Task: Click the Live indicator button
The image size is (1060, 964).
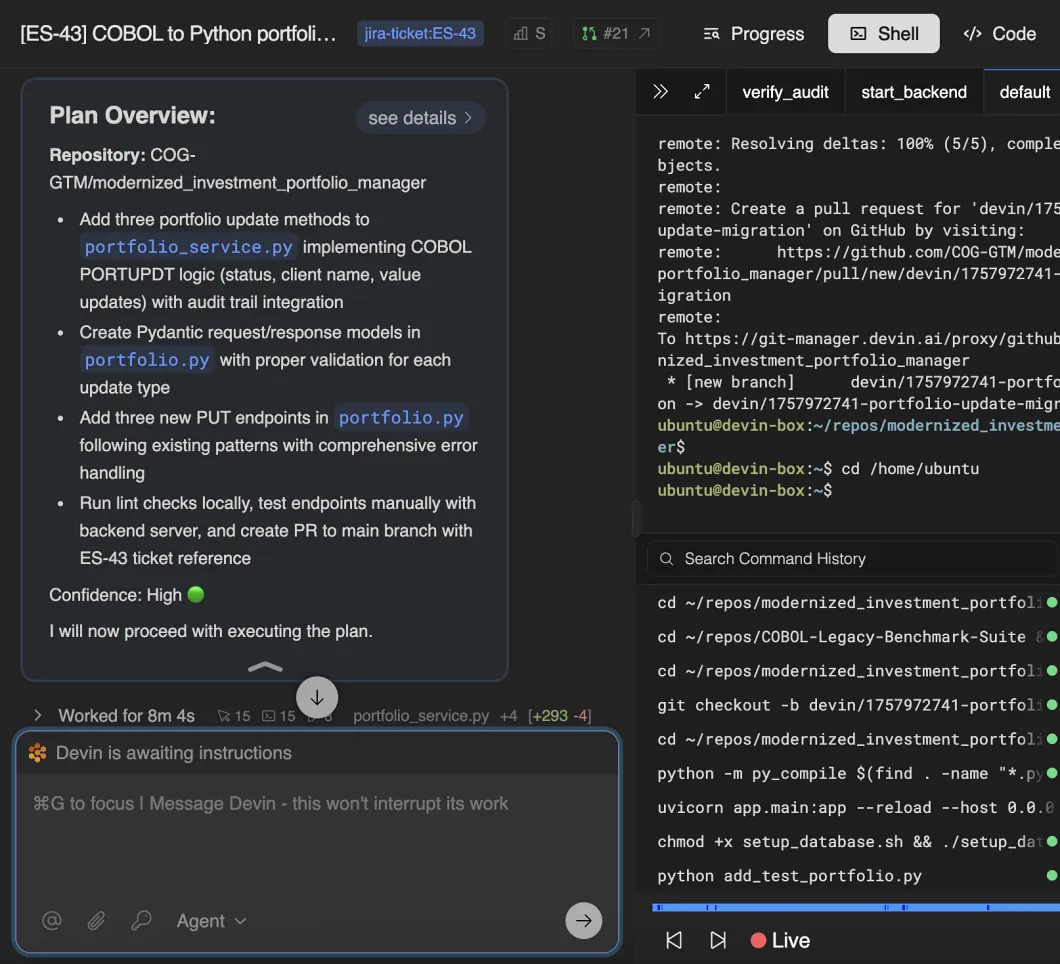Action: (x=780, y=940)
